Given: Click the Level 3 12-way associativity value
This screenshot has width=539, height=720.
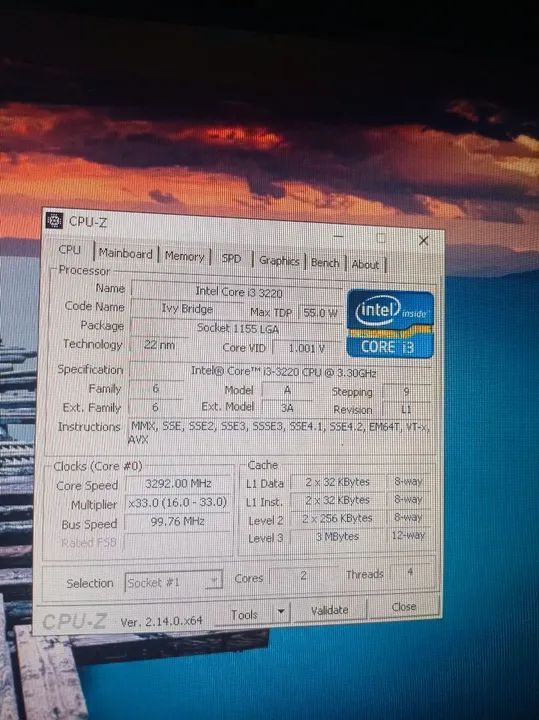Looking at the screenshot, I should [x=408, y=535].
